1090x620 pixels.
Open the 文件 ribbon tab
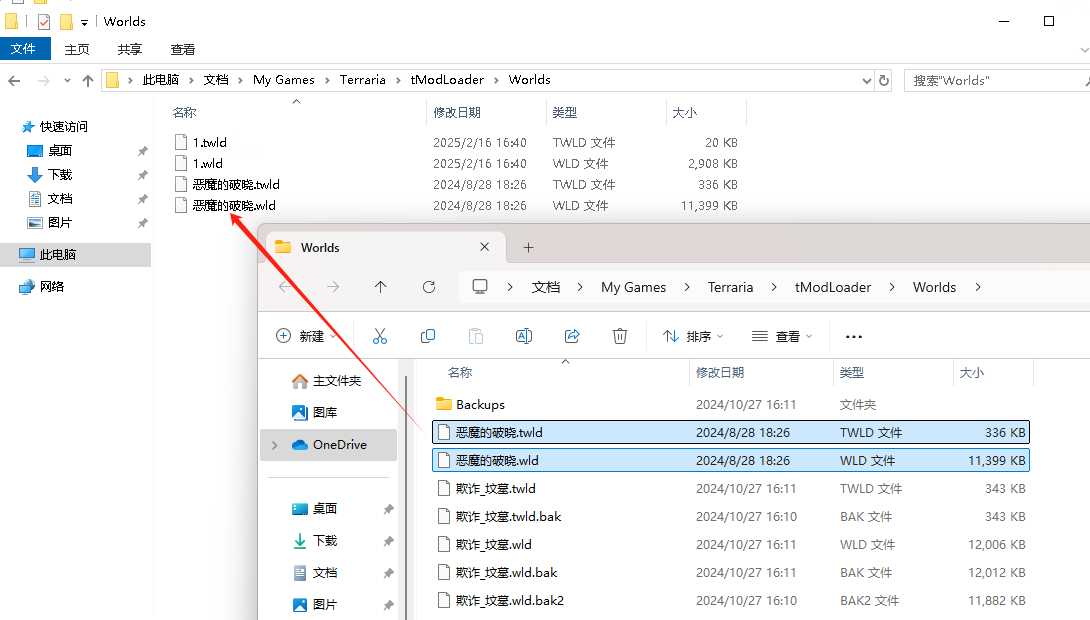(24, 49)
